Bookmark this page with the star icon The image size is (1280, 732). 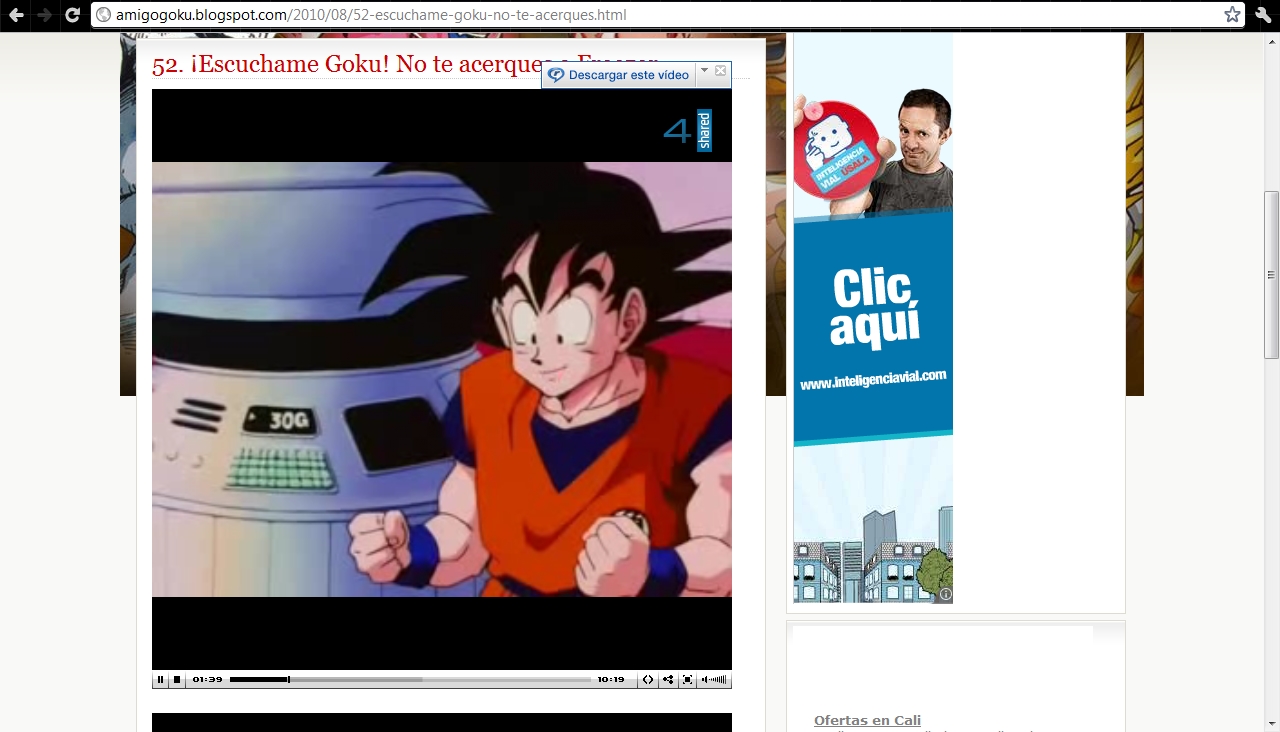(x=1232, y=15)
